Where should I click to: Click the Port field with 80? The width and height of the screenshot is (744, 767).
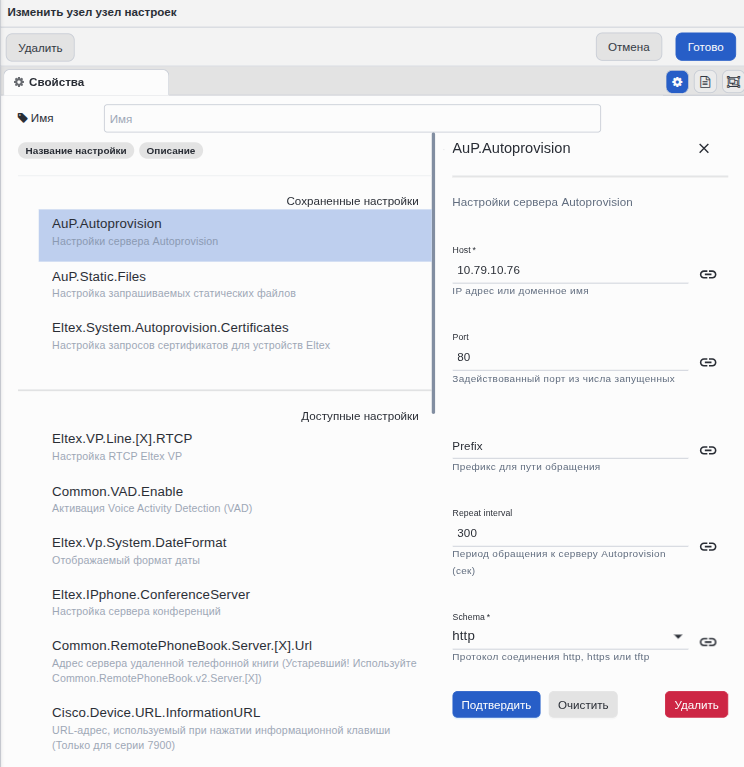click(569, 358)
